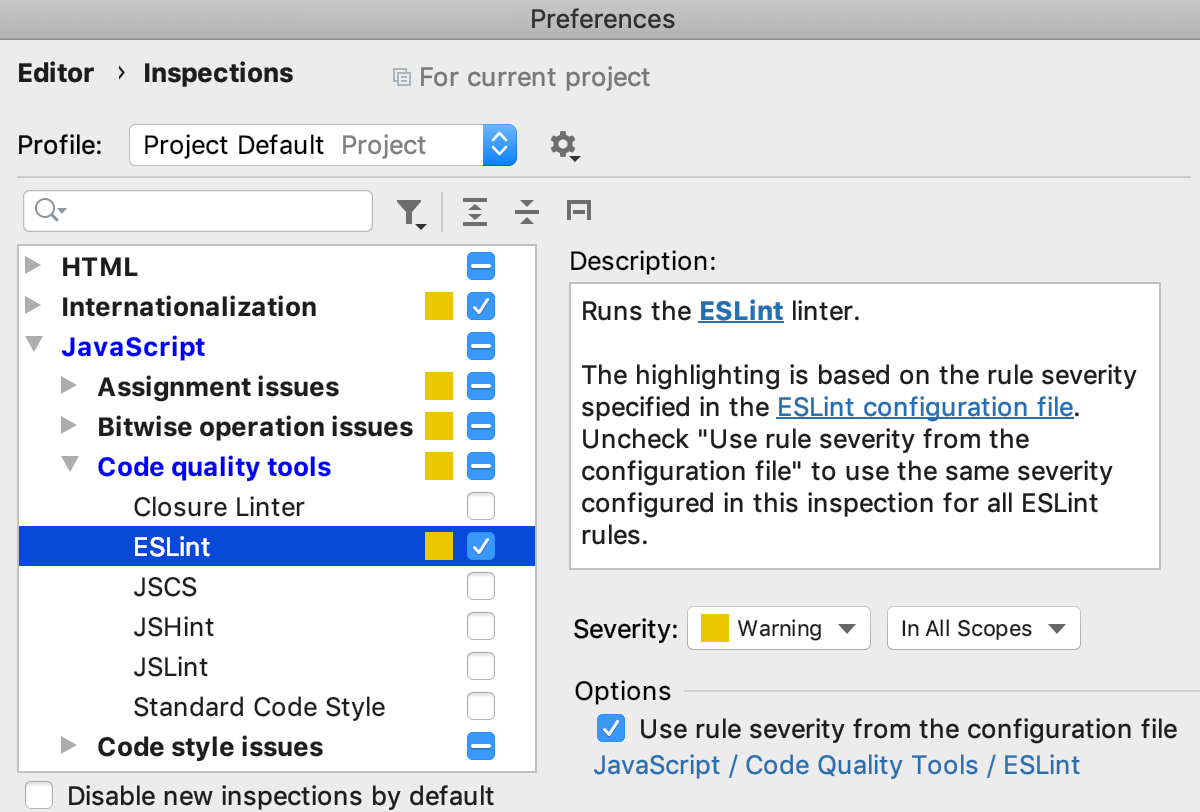The image size is (1200, 812).
Task: Click the yellow Warning severity swatch for ESLint
Action: [x=439, y=546]
